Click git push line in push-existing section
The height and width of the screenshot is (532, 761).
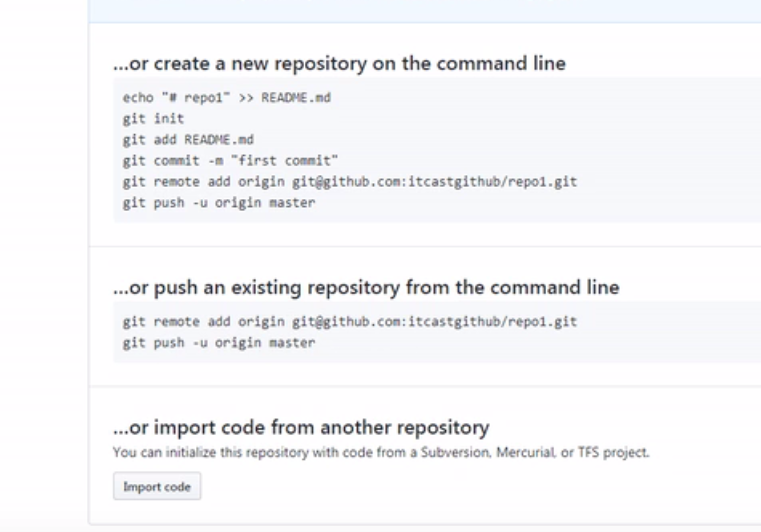[218, 342]
